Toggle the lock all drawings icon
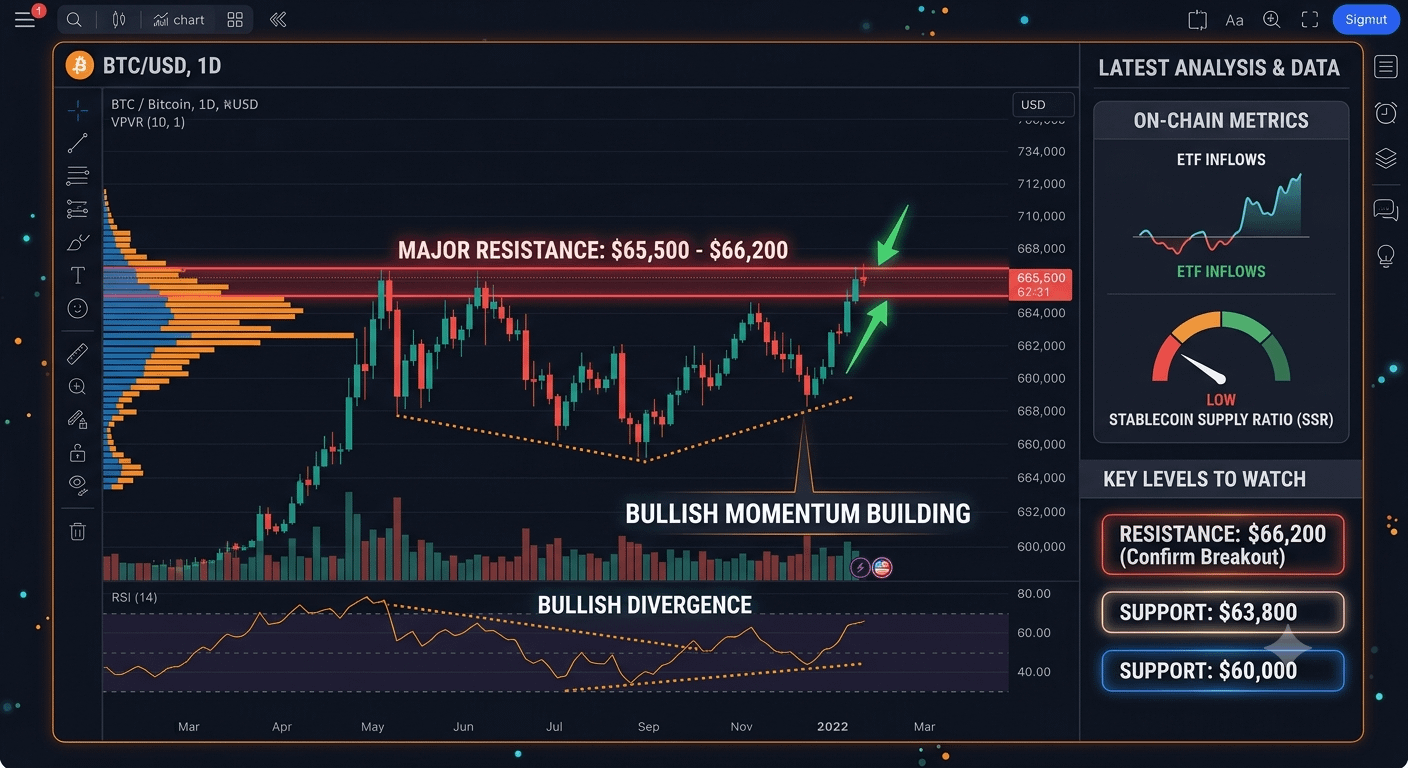1408x768 pixels. tap(77, 452)
